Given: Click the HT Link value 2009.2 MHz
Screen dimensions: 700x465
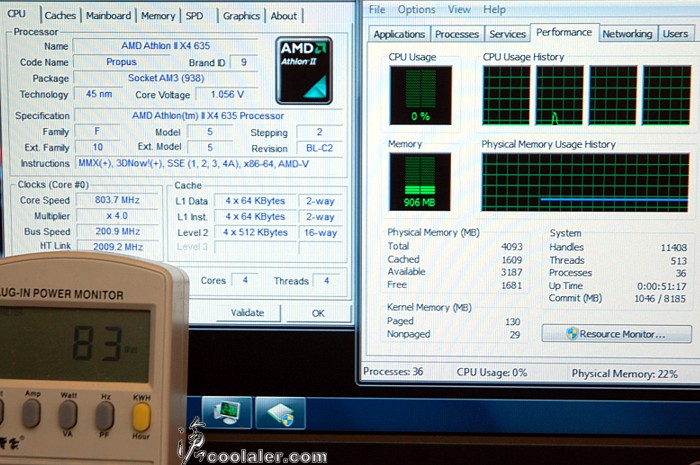Looking at the screenshot, I should click(x=117, y=246).
